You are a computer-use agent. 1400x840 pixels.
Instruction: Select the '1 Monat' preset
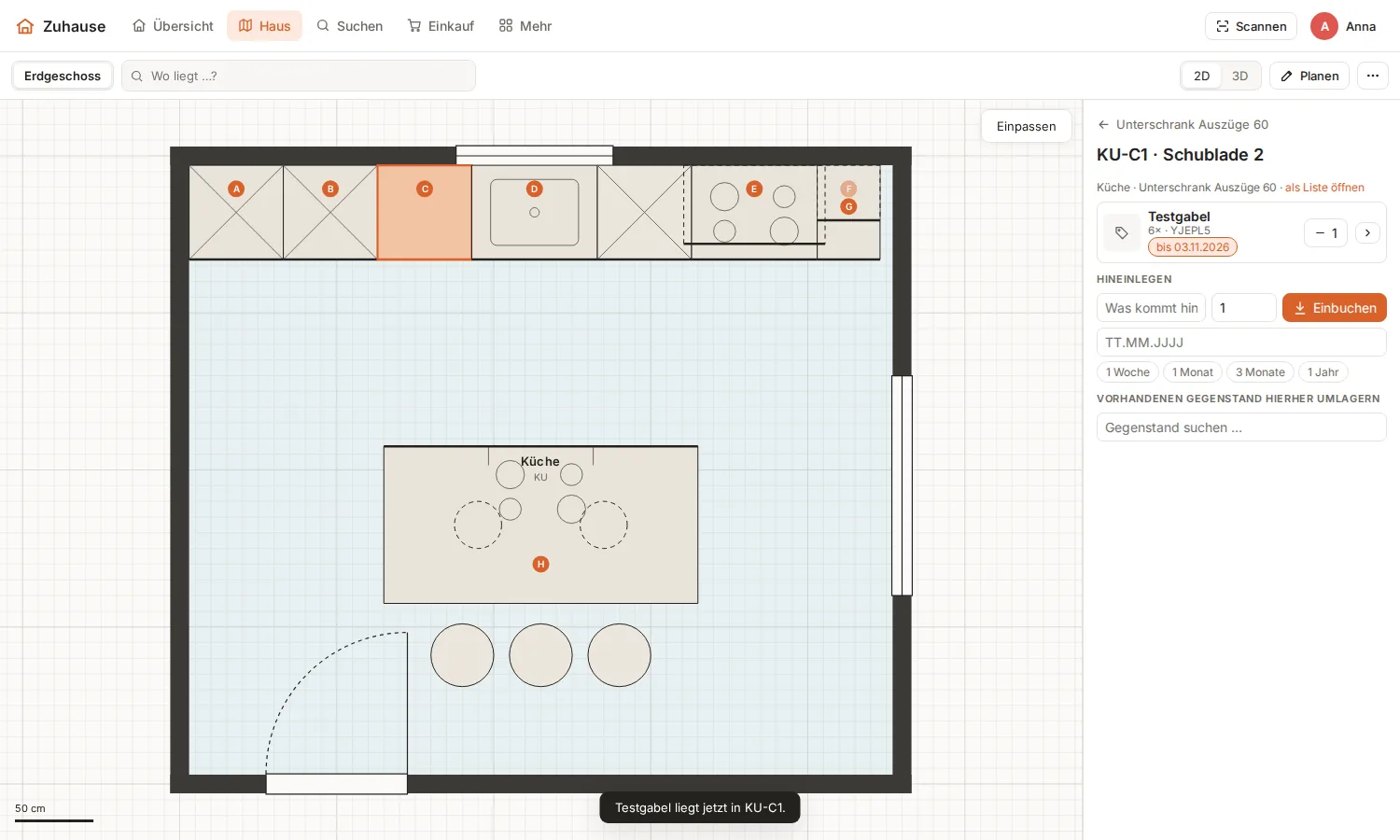click(1193, 372)
